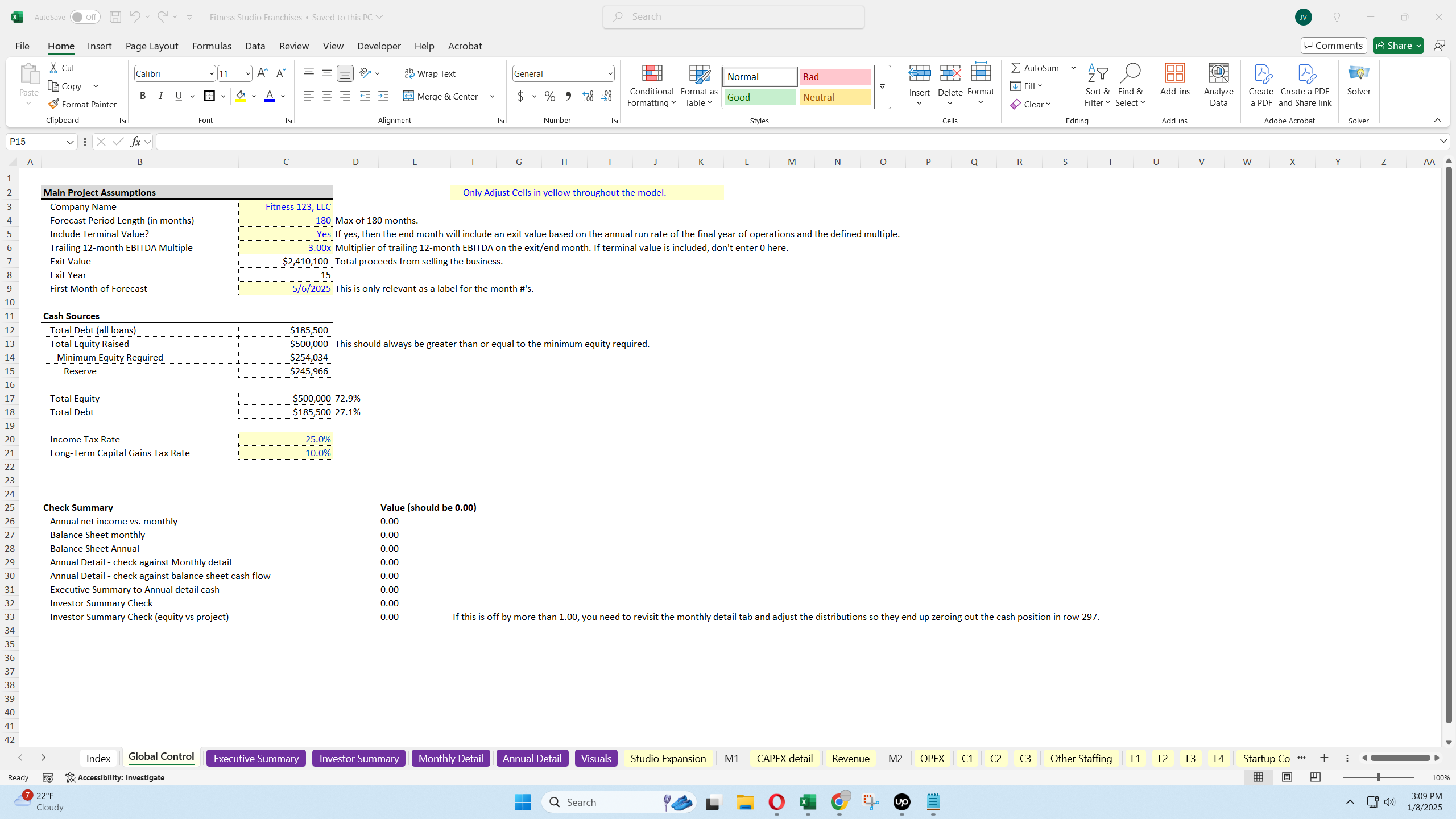
Task: Switch to the Executive Summary sheet
Action: [256, 758]
